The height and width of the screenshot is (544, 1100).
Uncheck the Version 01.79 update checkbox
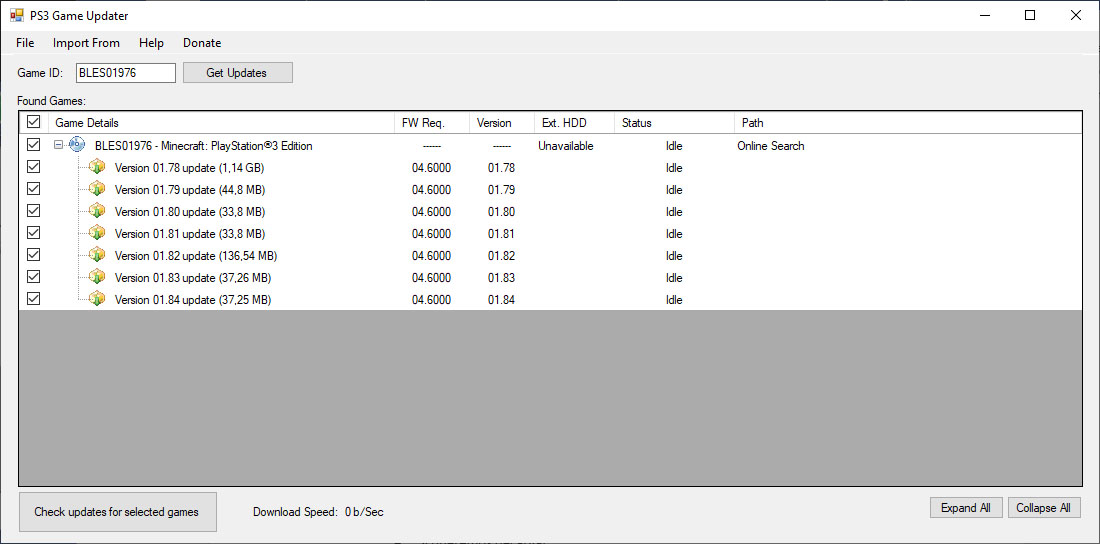pyautogui.click(x=33, y=189)
